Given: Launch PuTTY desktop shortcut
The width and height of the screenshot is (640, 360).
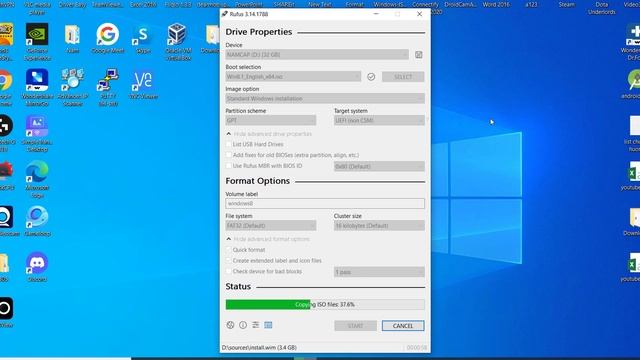Looking at the screenshot, I should 108,87.
